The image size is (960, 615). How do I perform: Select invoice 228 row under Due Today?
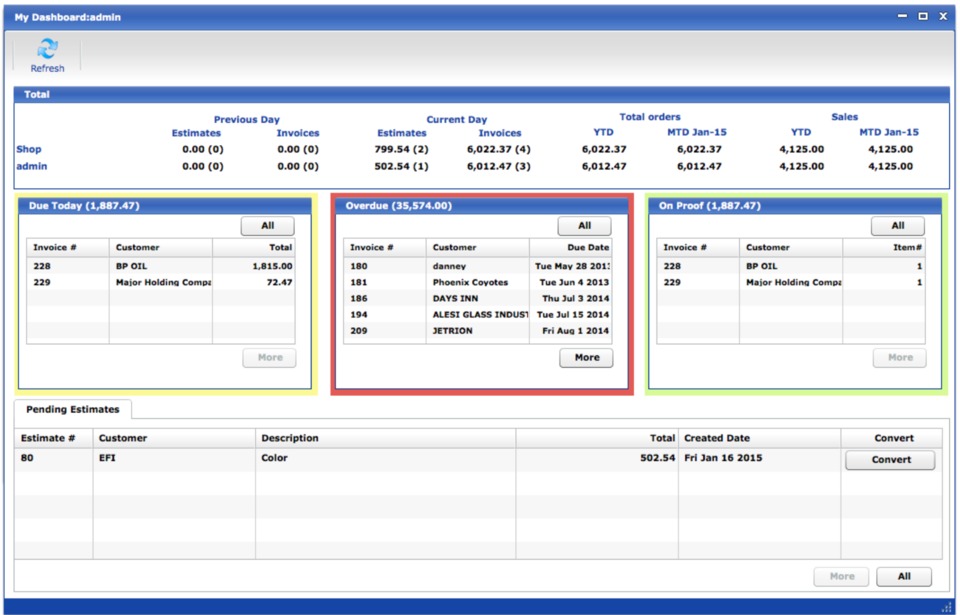click(x=161, y=266)
